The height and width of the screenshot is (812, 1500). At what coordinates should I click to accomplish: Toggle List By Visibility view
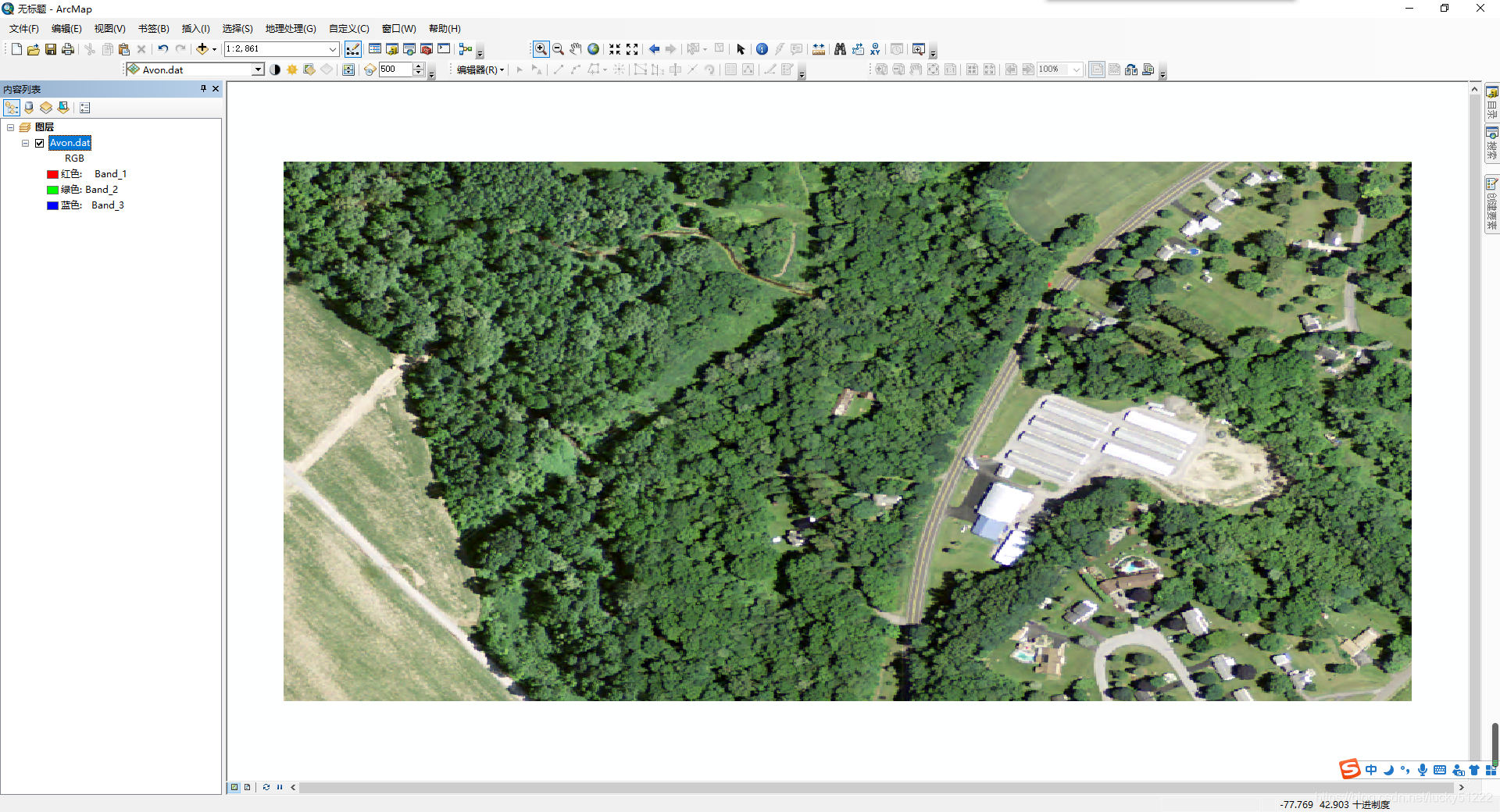pyautogui.click(x=46, y=108)
